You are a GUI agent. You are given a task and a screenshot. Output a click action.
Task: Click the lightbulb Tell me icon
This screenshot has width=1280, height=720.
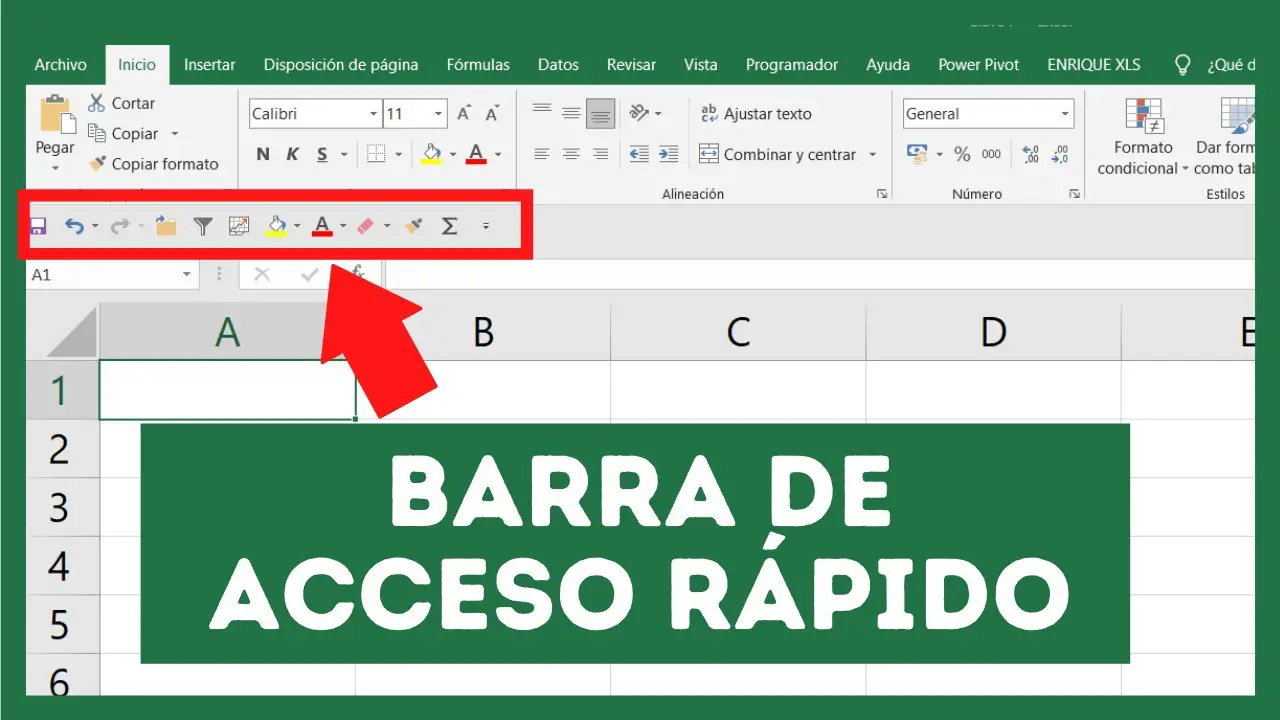pyautogui.click(x=1182, y=65)
